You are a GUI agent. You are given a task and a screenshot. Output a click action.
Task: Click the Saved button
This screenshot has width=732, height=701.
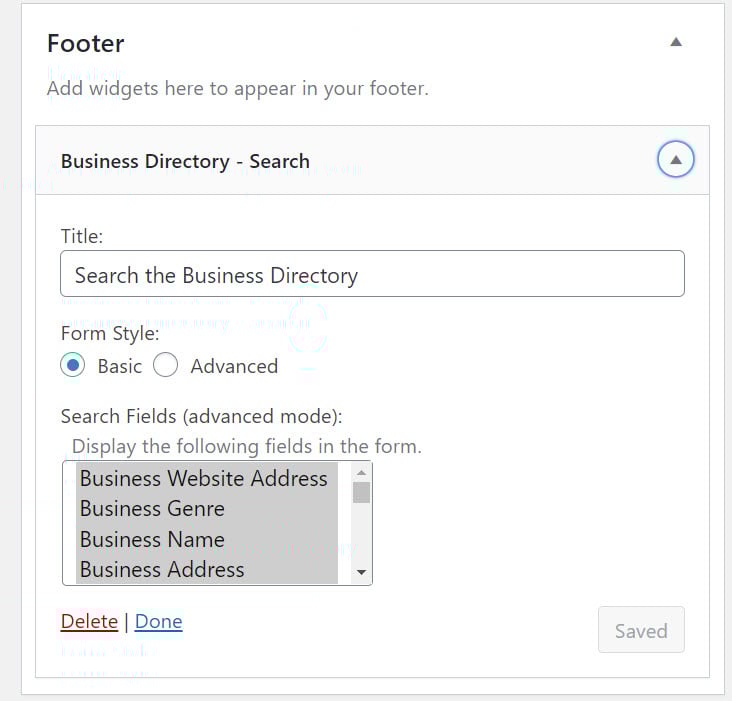[641, 630]
